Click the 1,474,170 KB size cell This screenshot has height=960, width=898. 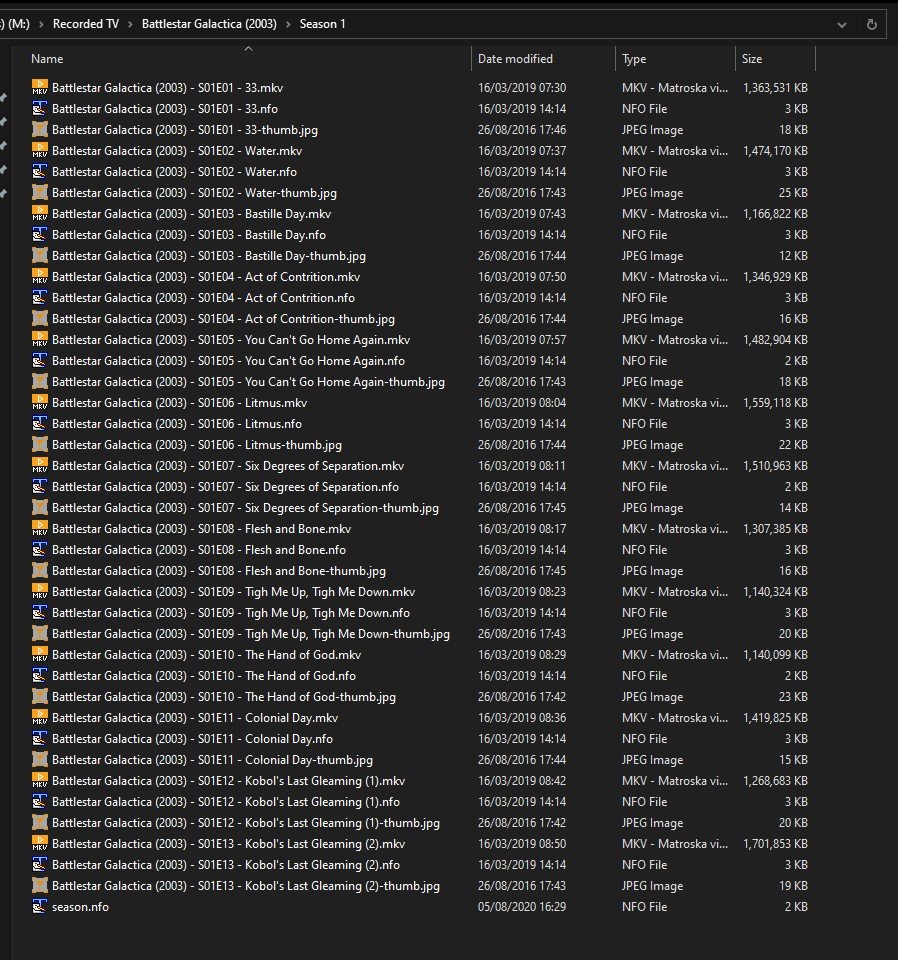pyautogui.click(x=775, y=151)
